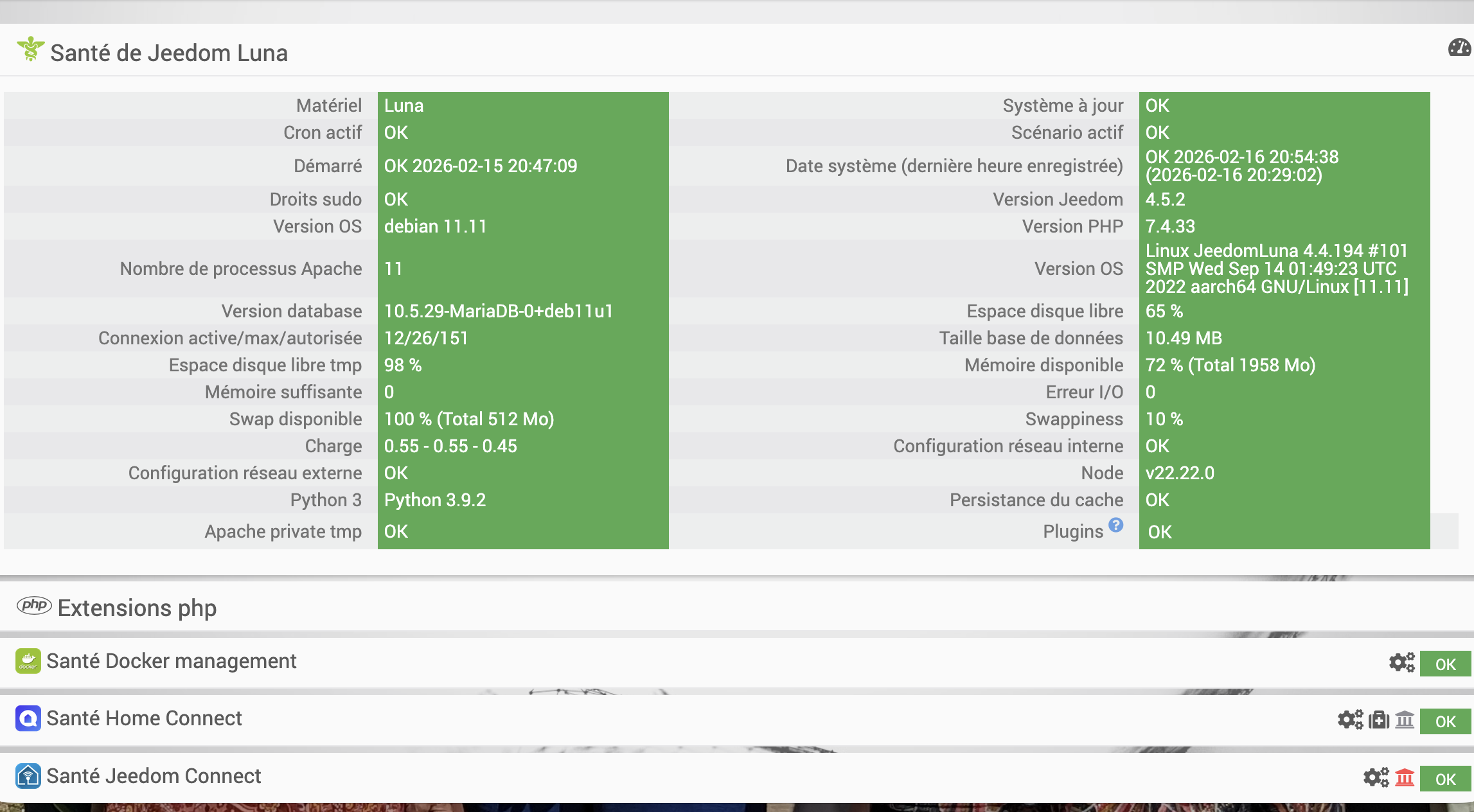Click the benchmark gauge icon
Viewport: 1474px width, 812px height.
click(x=1459, y=48)
